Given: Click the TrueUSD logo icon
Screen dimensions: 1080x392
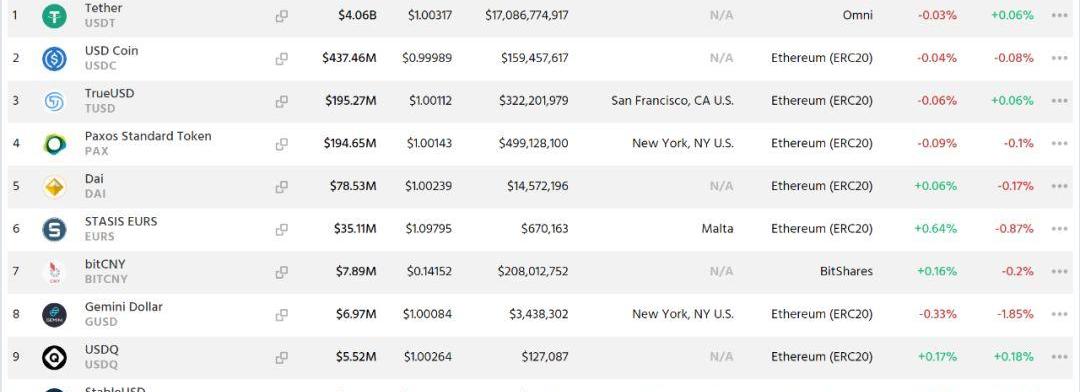Looking at the screenshot, I should 54,101.
